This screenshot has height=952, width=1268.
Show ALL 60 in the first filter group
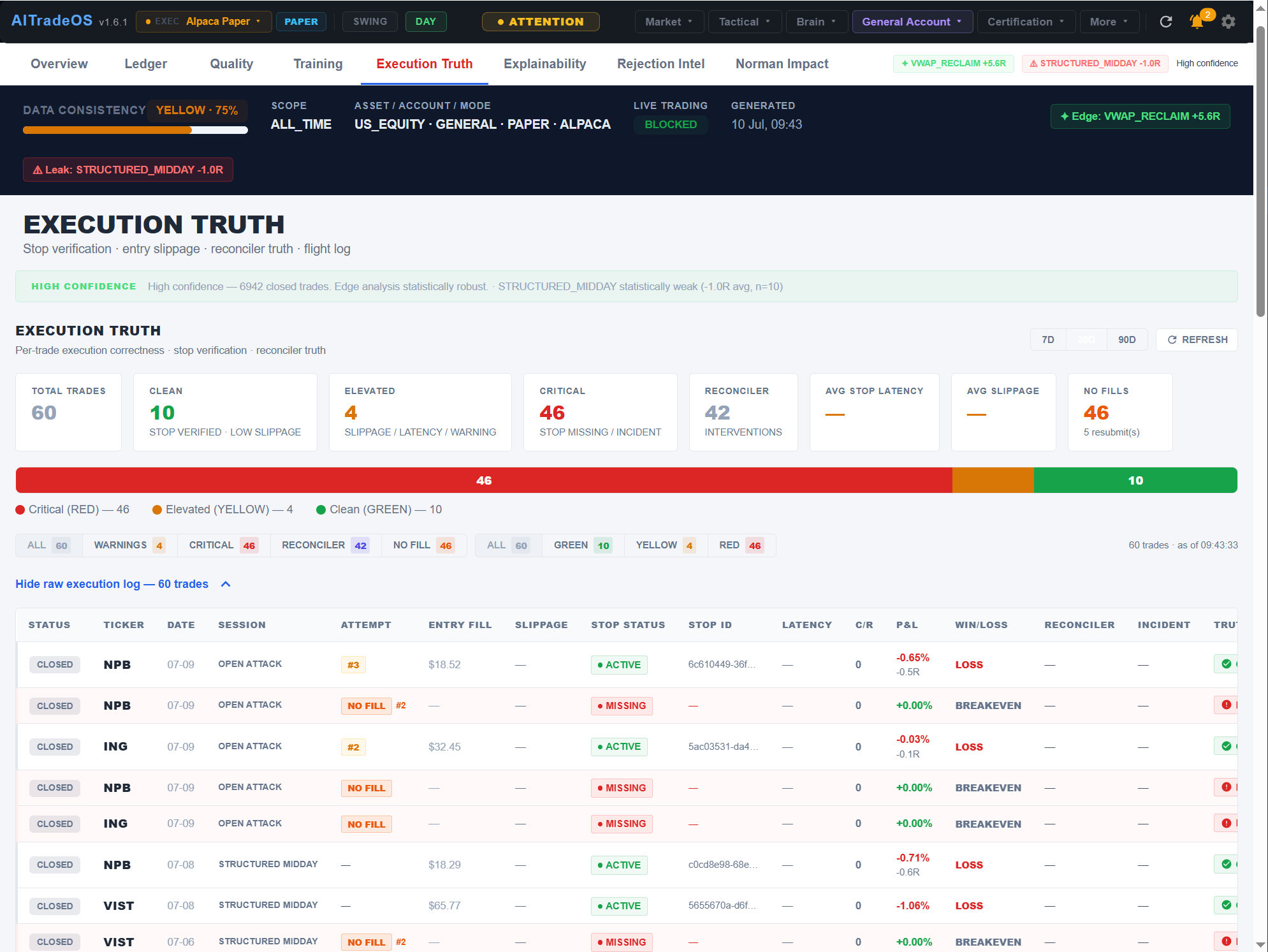point(49,545)
